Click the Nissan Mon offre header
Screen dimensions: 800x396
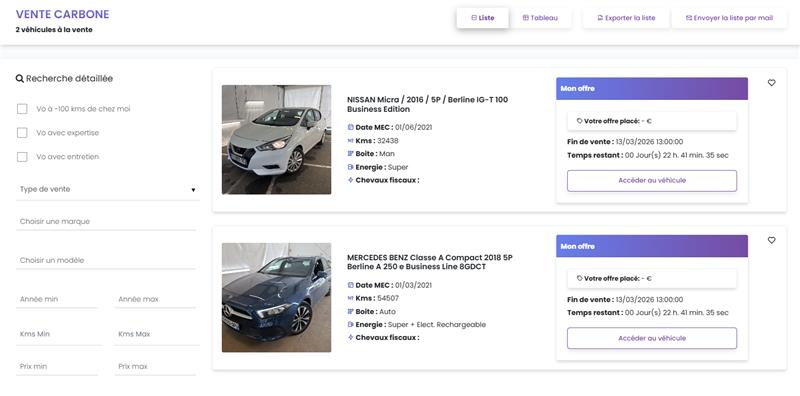[x=652, y=89]
